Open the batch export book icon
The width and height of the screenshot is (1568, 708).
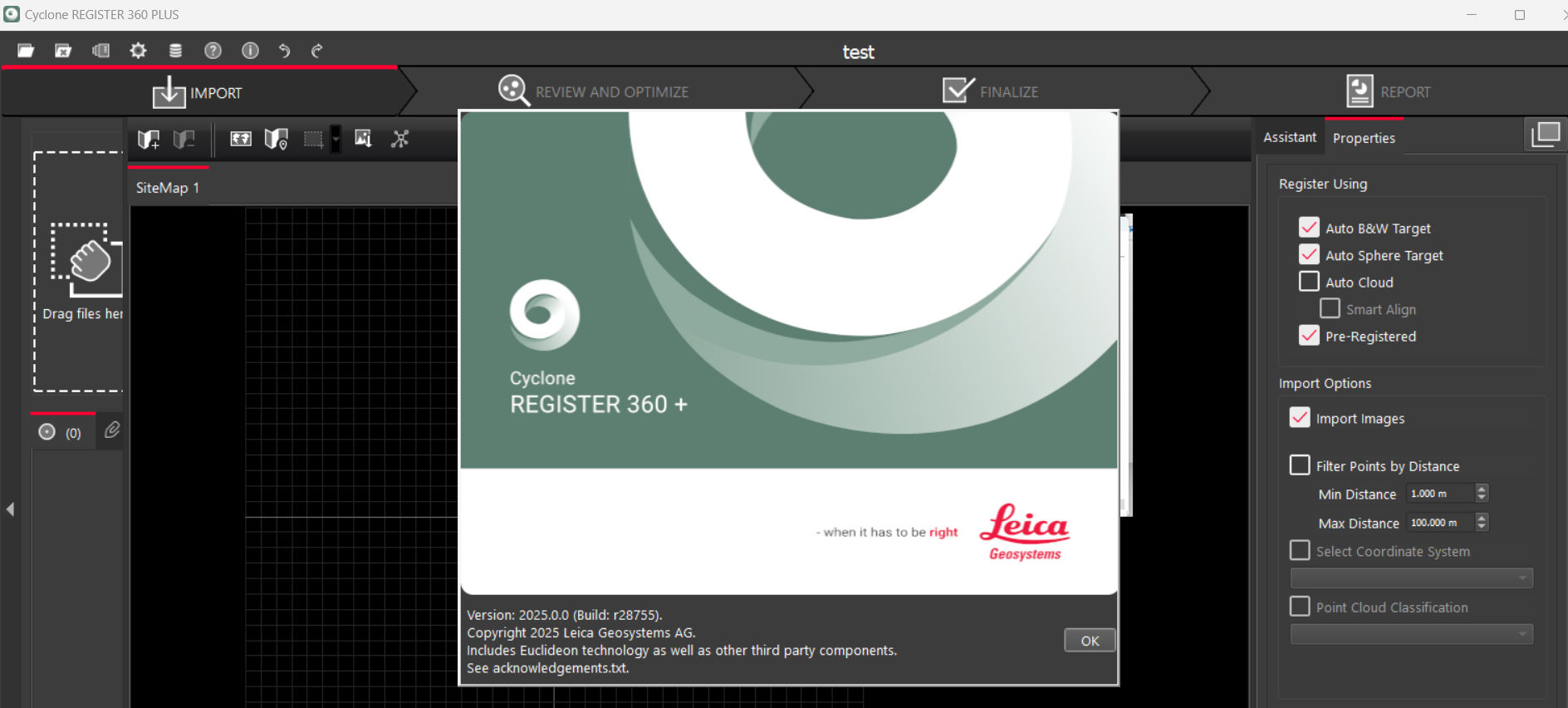coord(100,51)
